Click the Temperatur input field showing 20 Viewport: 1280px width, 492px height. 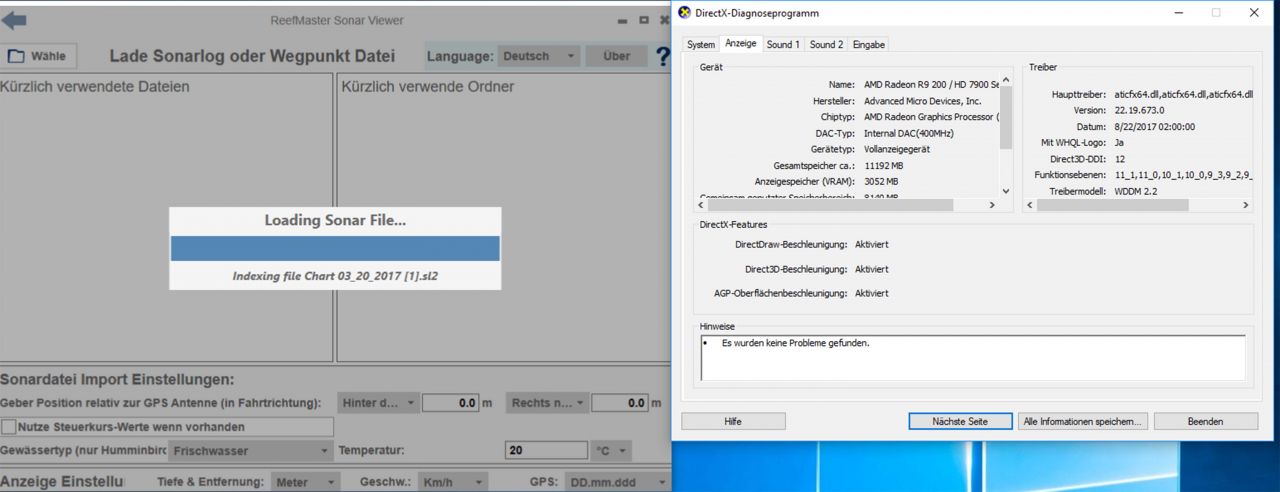tap(544, 451)
